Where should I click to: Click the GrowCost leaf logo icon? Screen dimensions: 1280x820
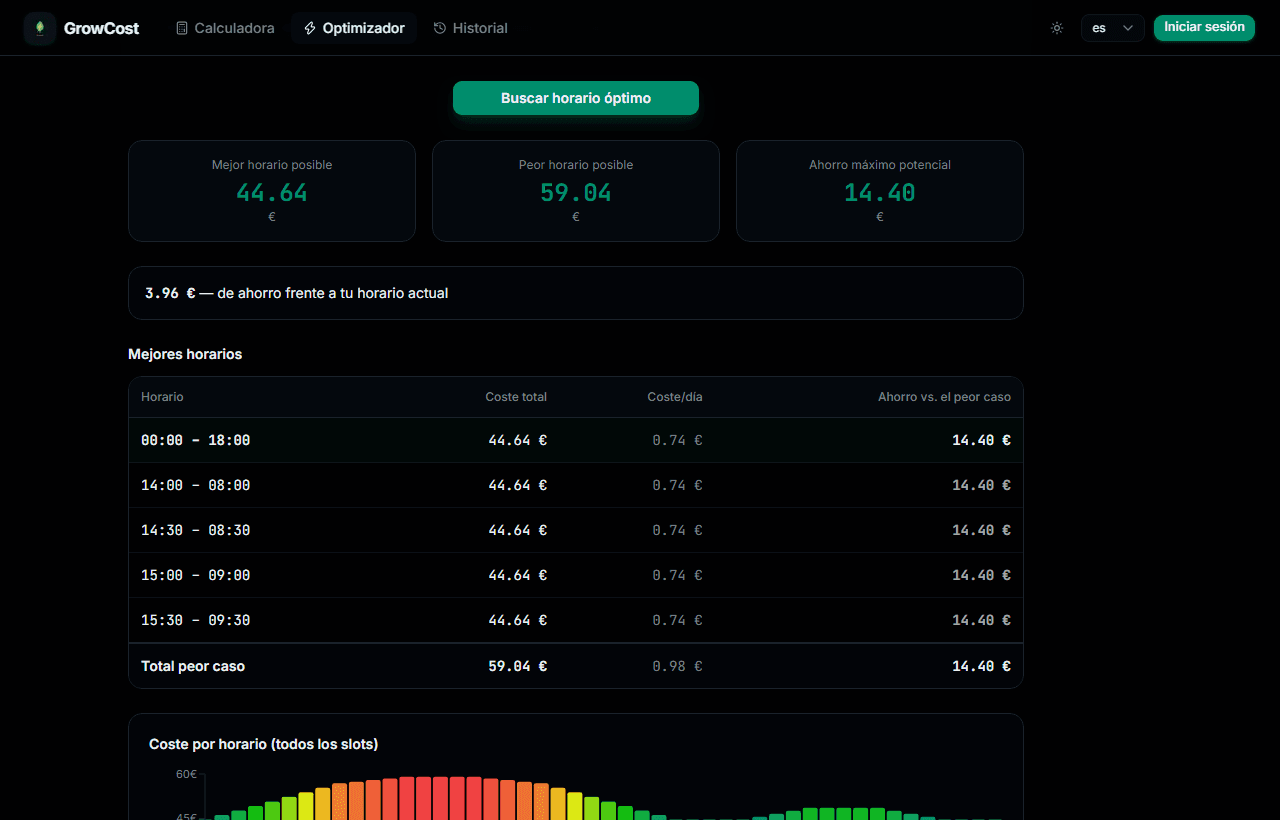click(40, 28)
